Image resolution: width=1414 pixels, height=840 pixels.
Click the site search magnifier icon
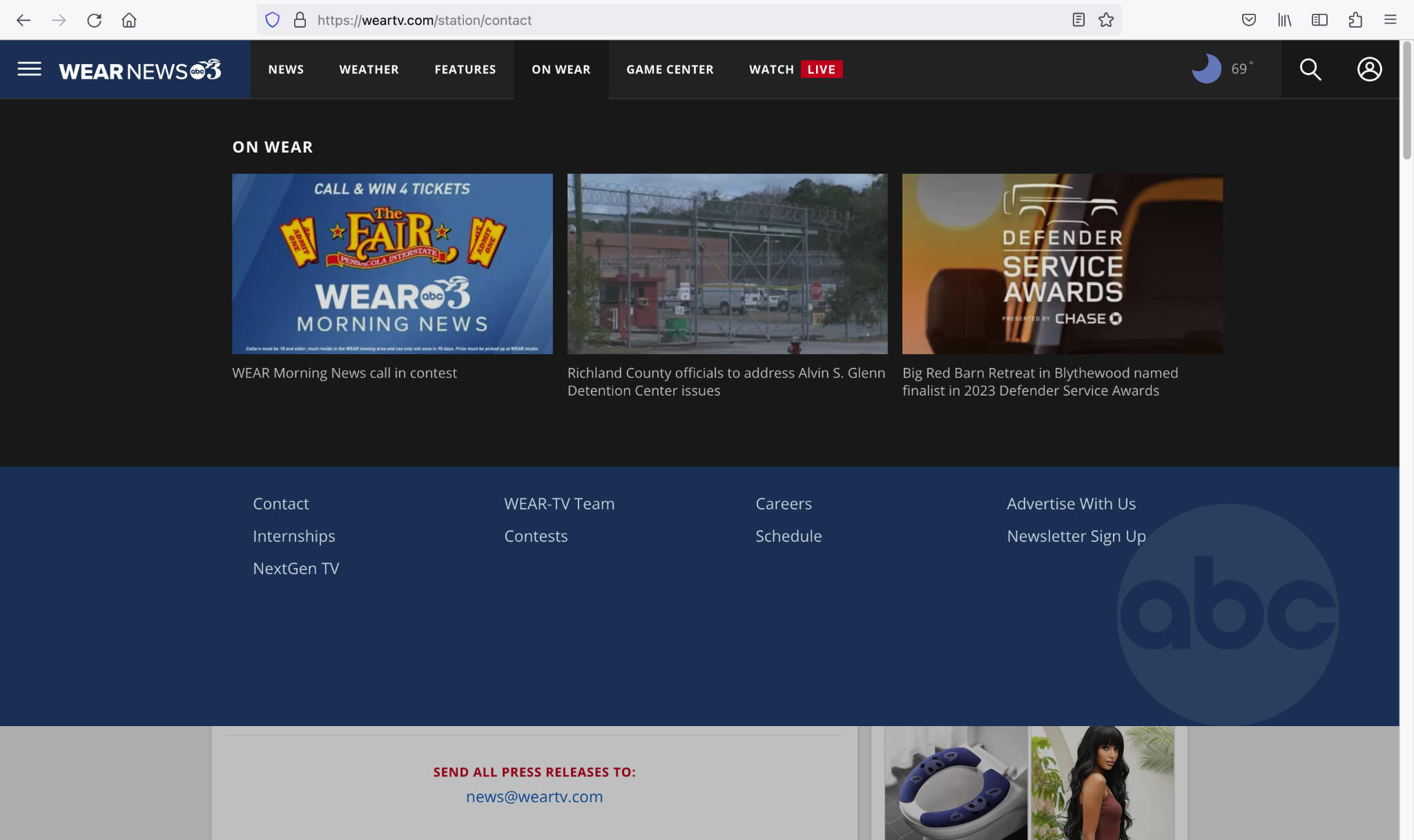pyautogui.click(x=1310, y=69)
